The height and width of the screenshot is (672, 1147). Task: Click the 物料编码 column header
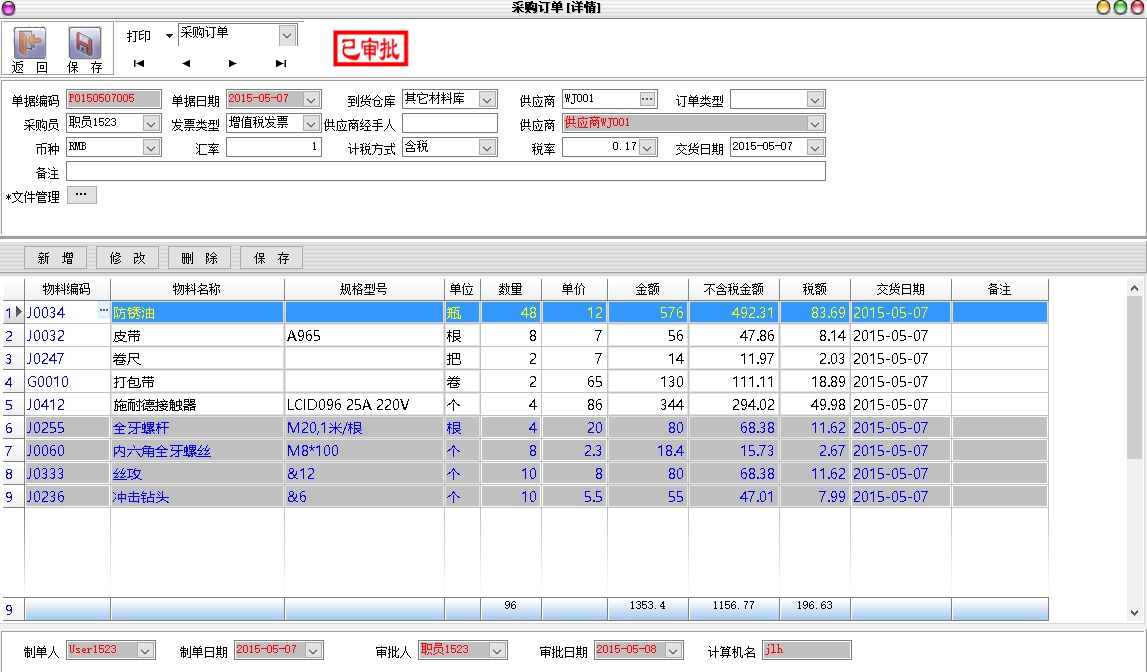point(67,290)
